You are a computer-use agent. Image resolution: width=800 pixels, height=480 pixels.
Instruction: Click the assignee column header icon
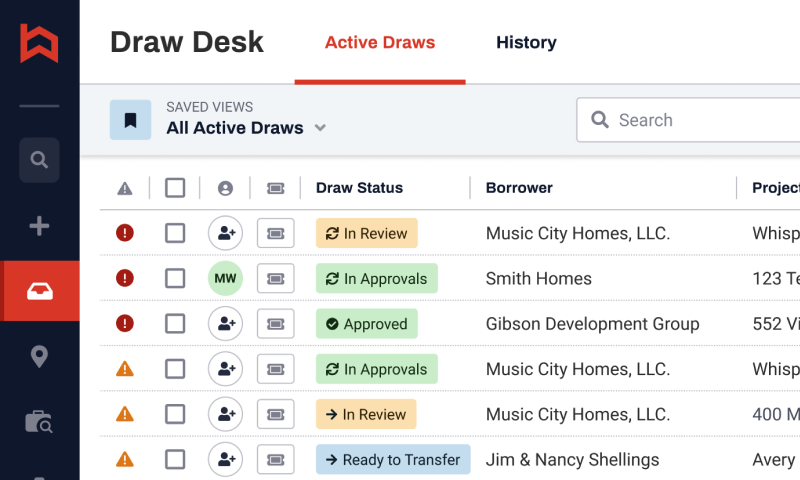(226, 189)
